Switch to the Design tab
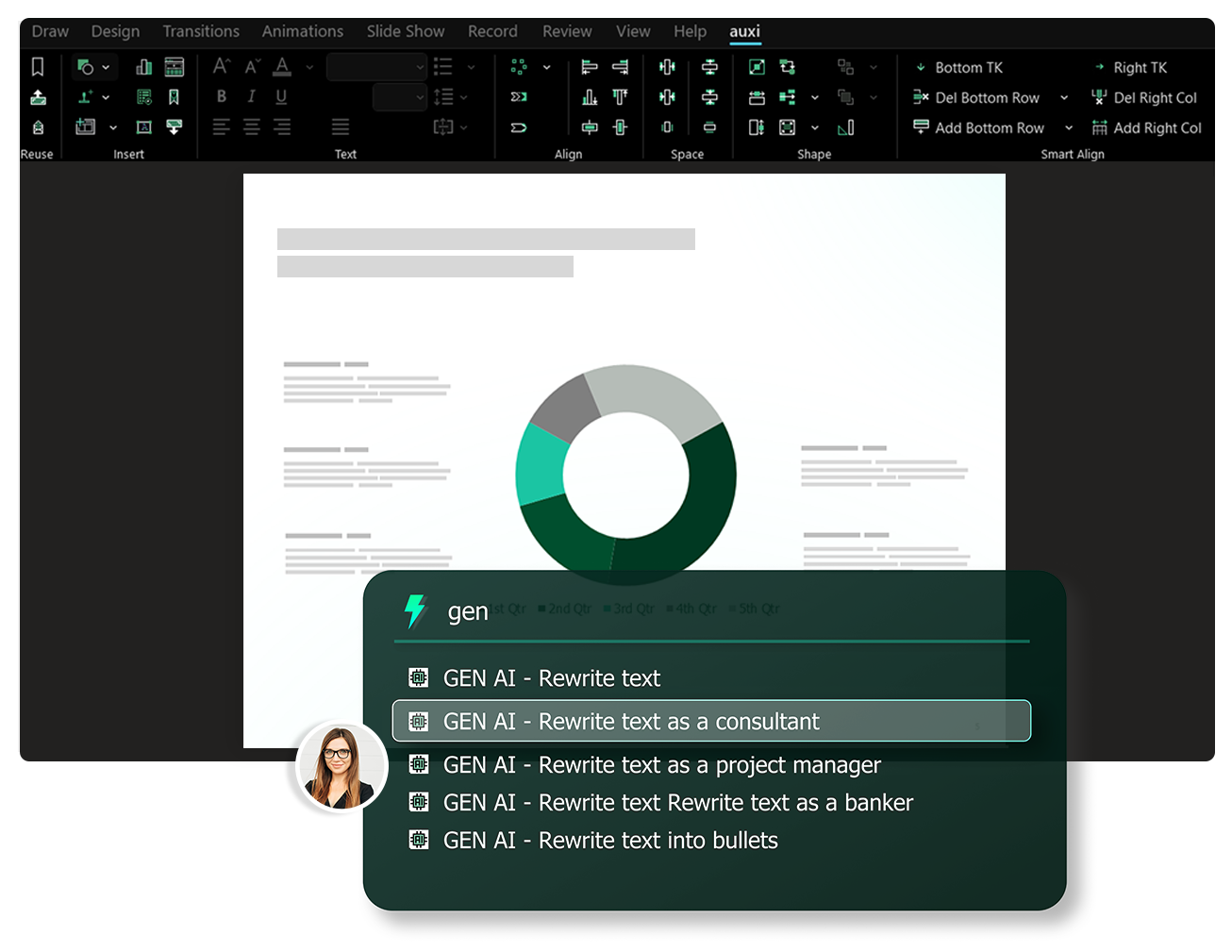The width and height of the screenshot is (1232, 952). click(x=115, y=31)
